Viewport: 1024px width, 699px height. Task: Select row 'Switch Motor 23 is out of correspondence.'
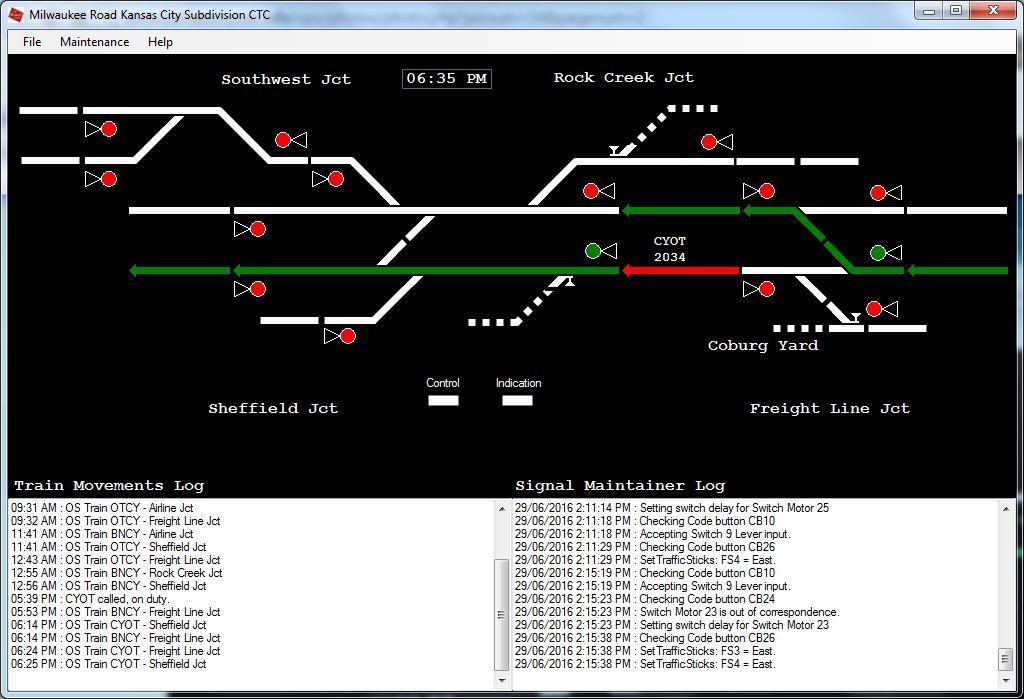(677, 612)
